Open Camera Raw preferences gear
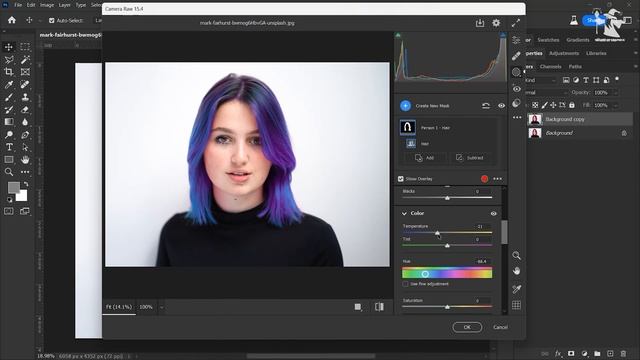This screenshot has width=640, height=360. click(x=496, y=23)
